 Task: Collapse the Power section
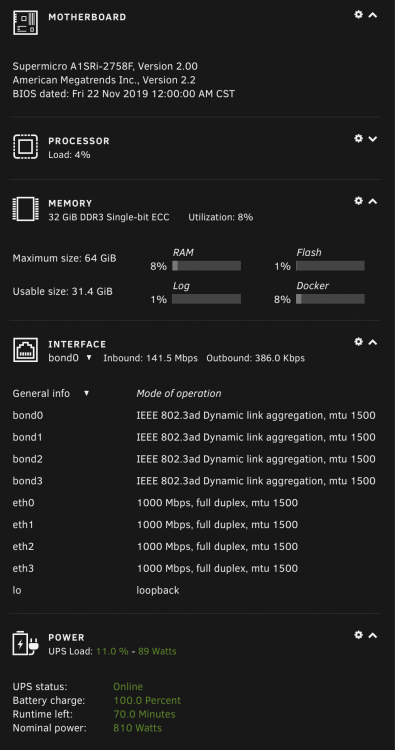pos(373,635)
